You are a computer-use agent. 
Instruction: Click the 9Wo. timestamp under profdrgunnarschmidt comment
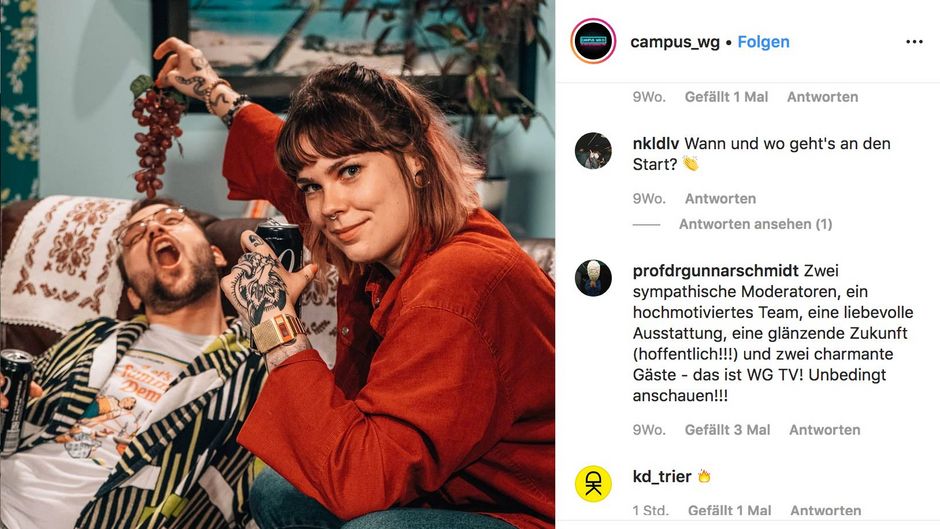[x=649, y=430]
